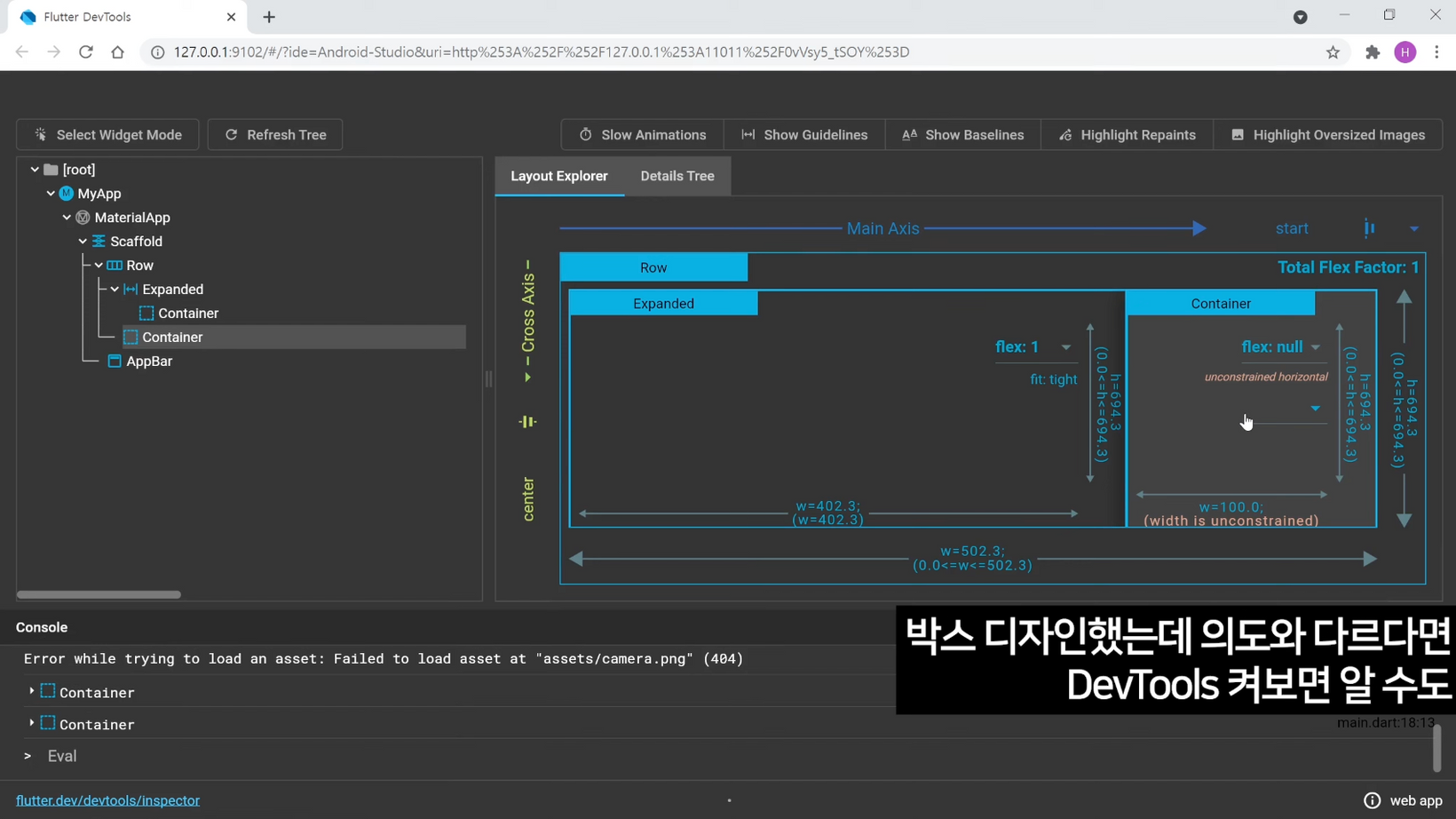Select the highlighted Container tree row

(x=294, y=338)
